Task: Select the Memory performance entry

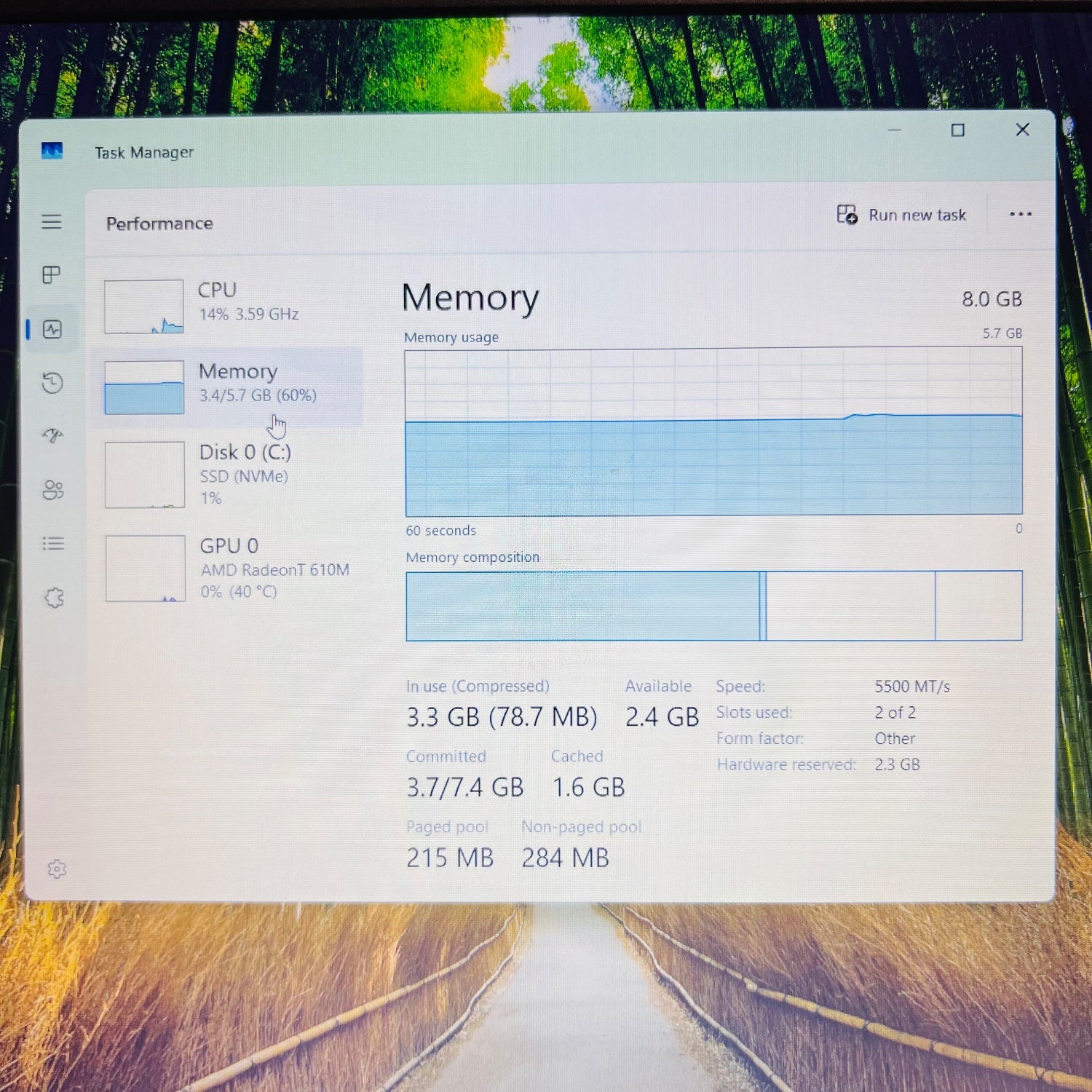Action: point(227,387)
